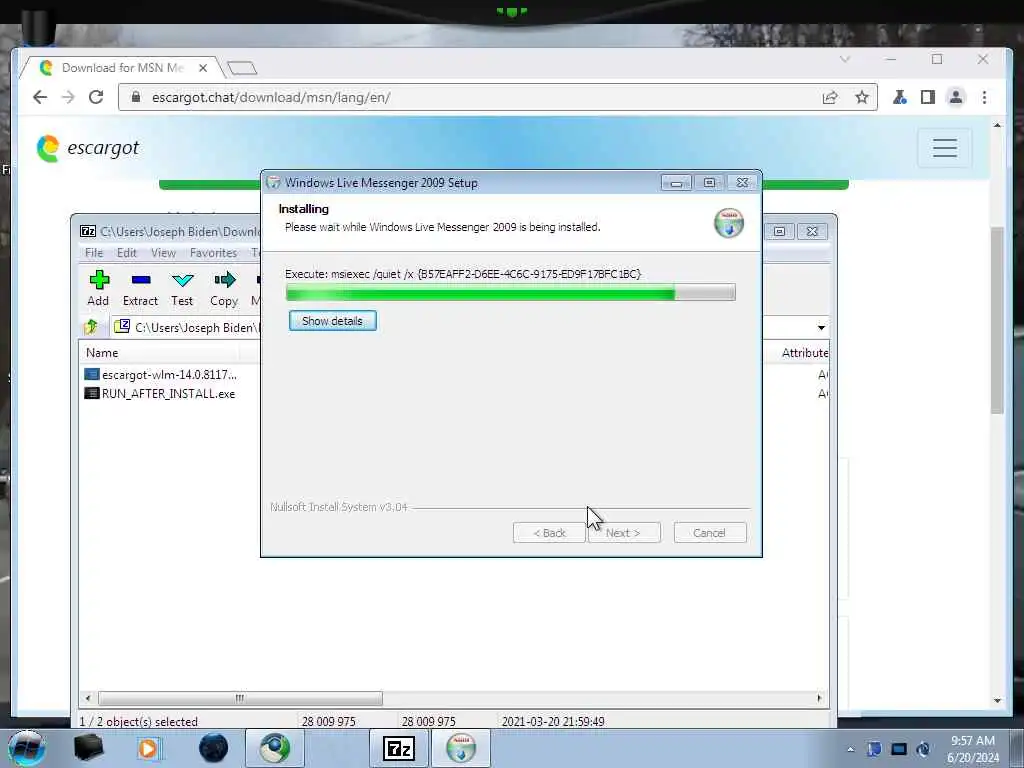Close the Download for MSN tab
Image resolution: width=1024 pixels, height=768 pixels.
coord(203,68)
